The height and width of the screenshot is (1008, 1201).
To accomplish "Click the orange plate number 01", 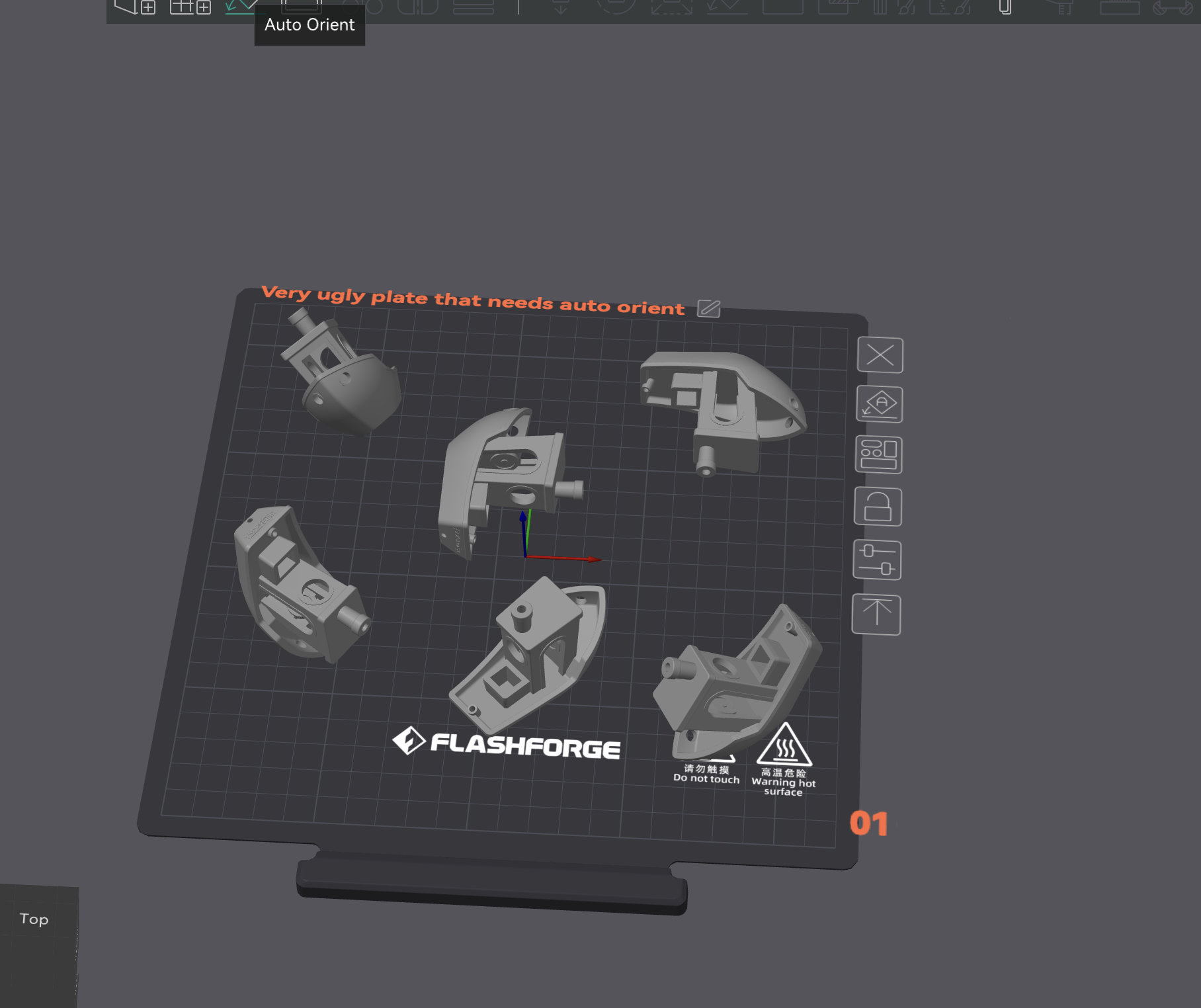I will pos(869,823).
